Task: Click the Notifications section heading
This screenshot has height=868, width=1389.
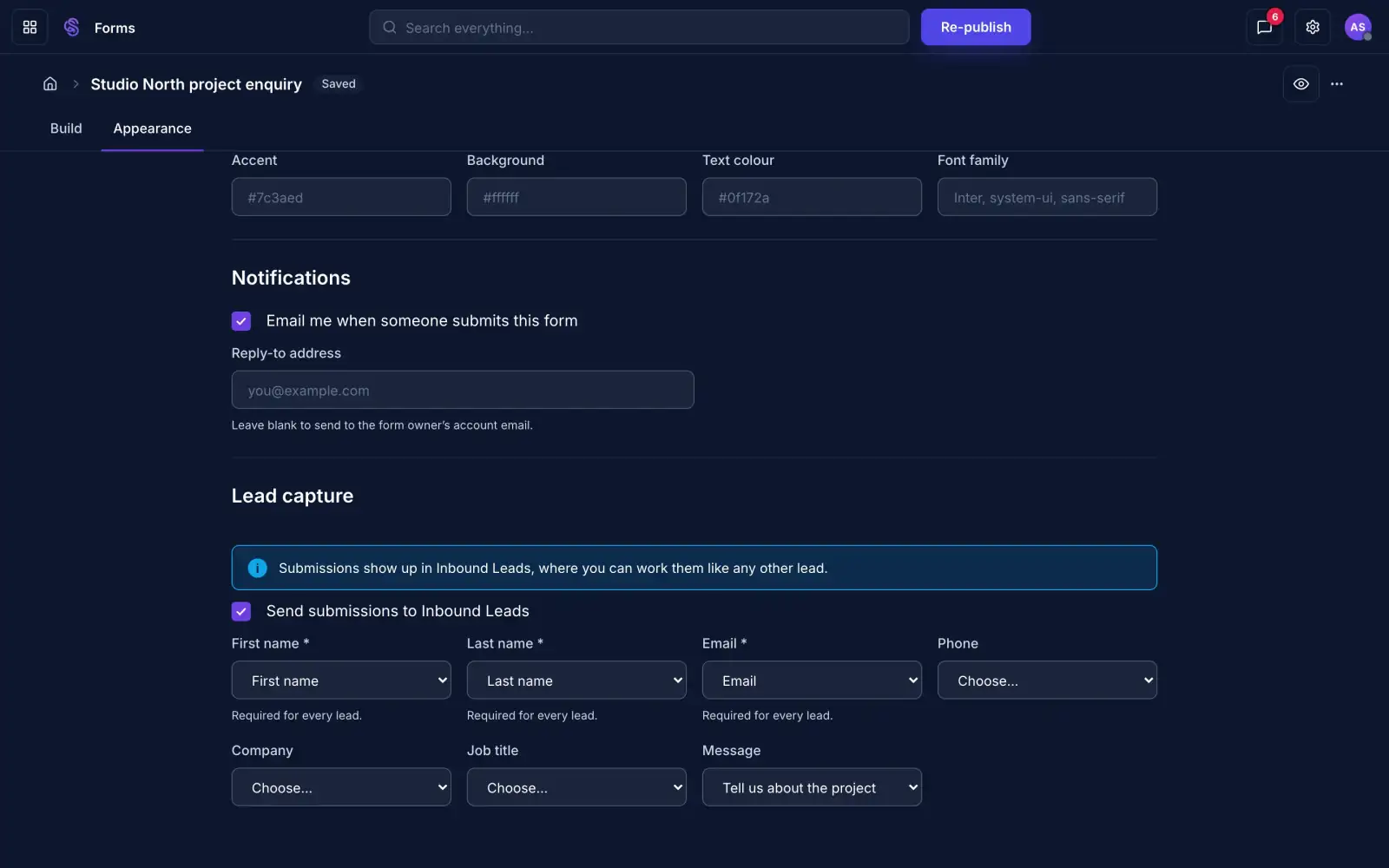Action: [x=291, y=278]
